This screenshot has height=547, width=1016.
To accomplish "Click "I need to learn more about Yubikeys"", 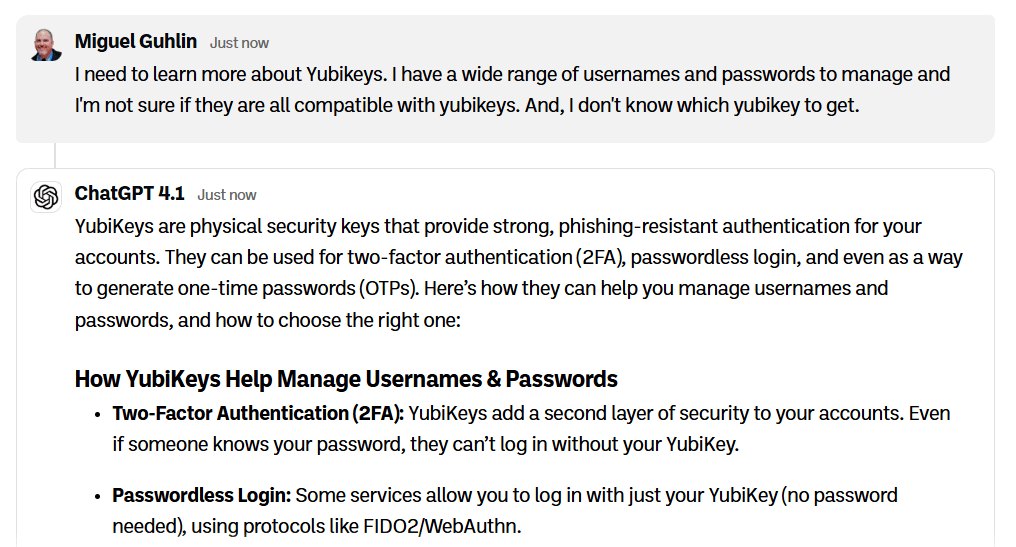I will coord(228,74).
